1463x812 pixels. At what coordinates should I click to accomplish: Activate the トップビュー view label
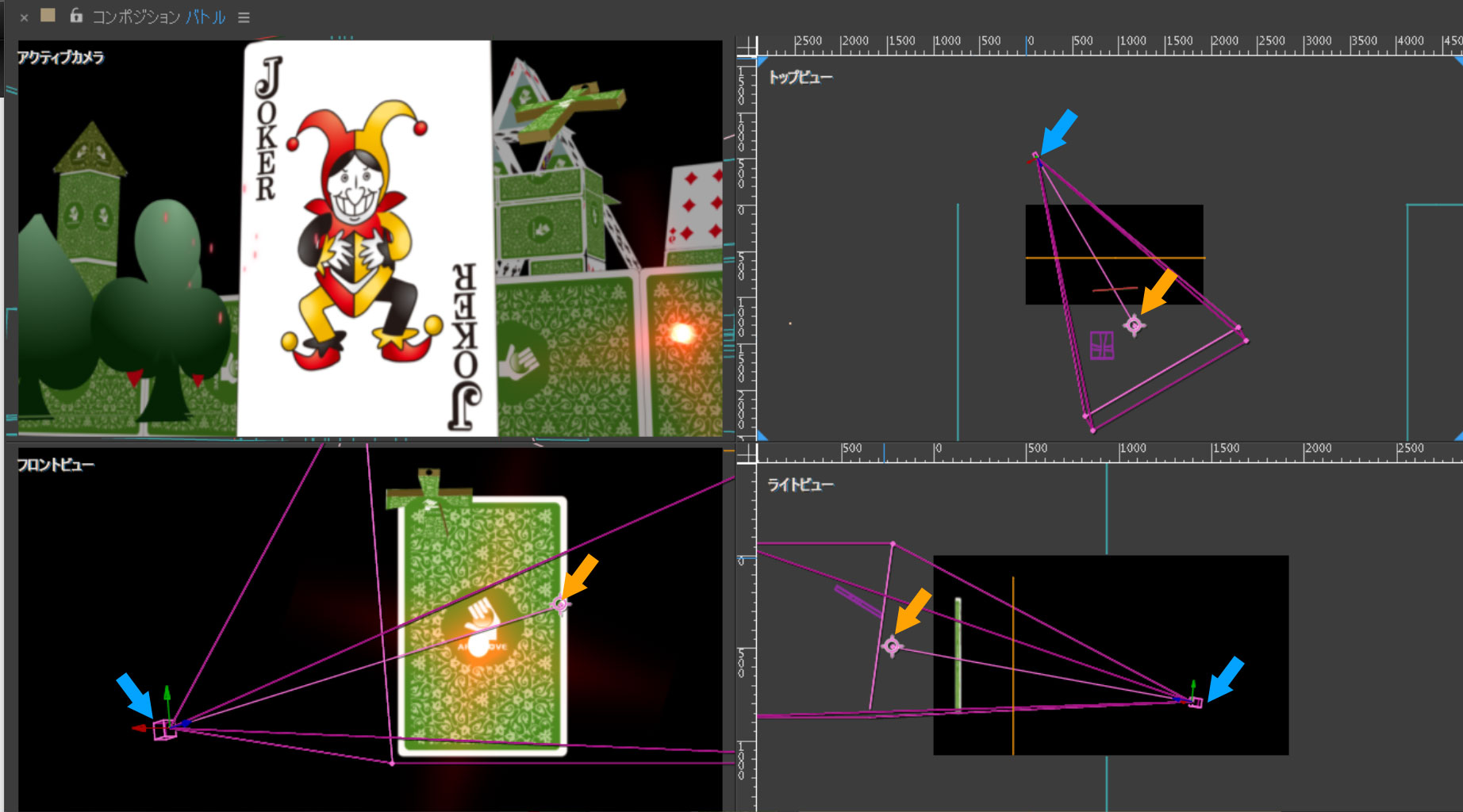tap(800, 77)
